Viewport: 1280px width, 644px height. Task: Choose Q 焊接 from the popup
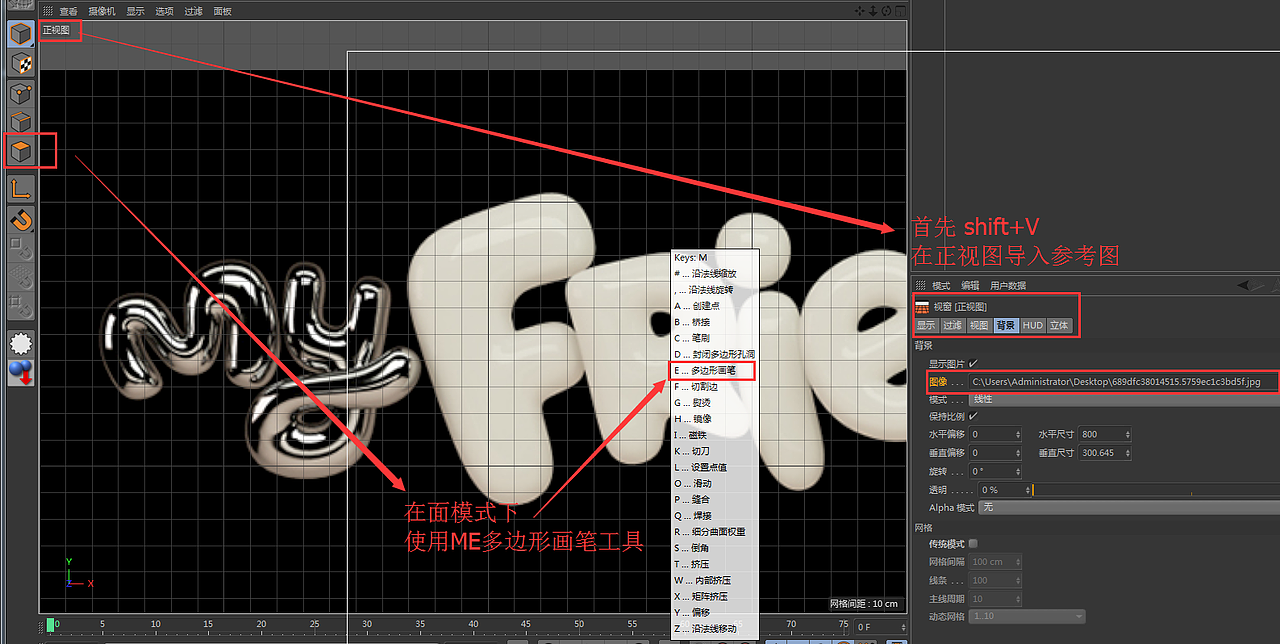[x=714, y=516]
